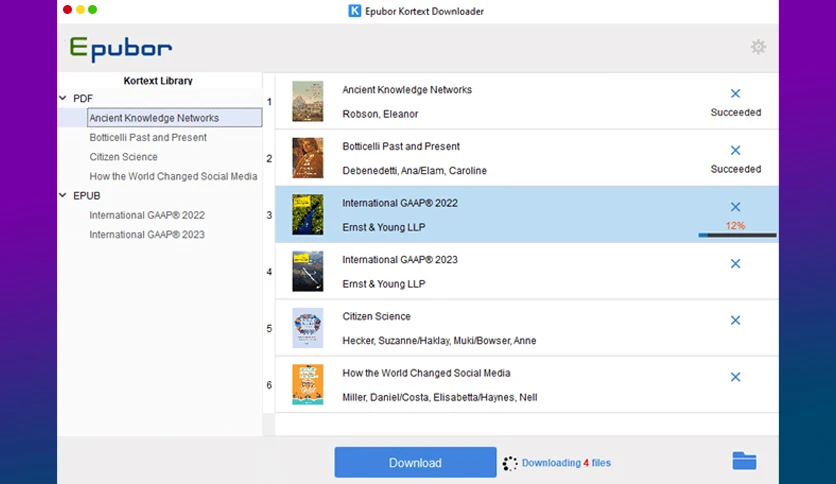The width and height of the screenshot is (836, 484).
Task: Open Botticelli Past and Present cover thumbnail
Action: point(308,158)
